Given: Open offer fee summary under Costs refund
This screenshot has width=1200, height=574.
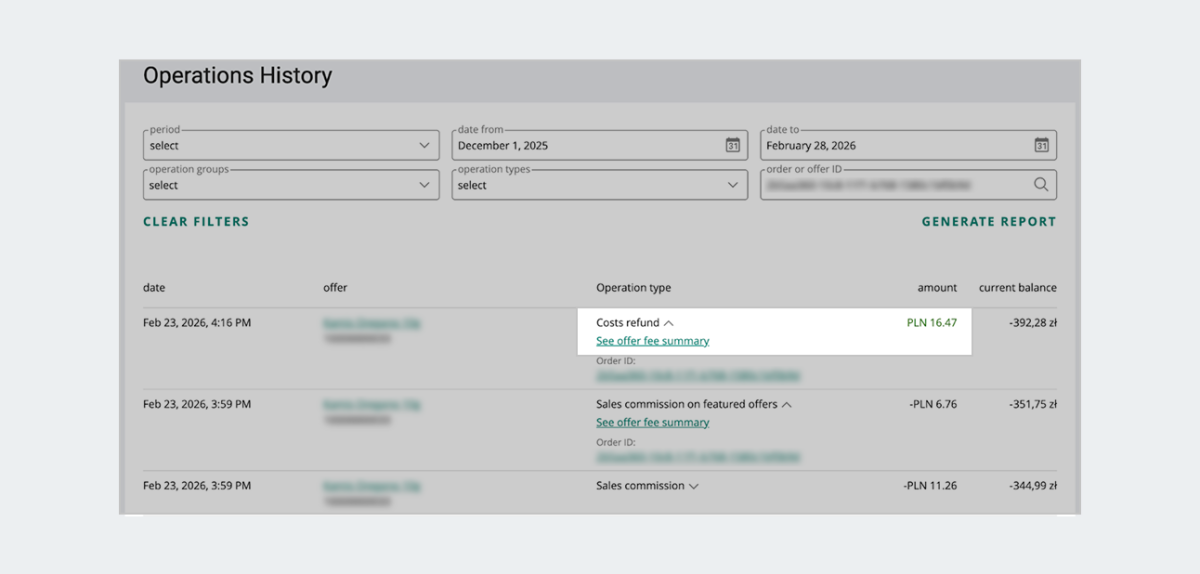Looking at the screenshot, I should pos(652,341).
